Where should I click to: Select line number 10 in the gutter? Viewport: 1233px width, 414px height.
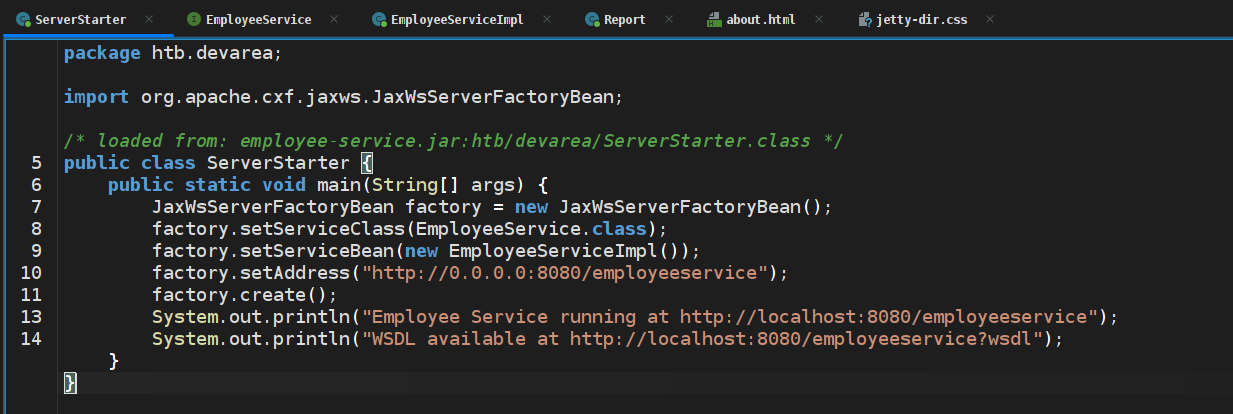pyautogui.click(x=30, y=272)
